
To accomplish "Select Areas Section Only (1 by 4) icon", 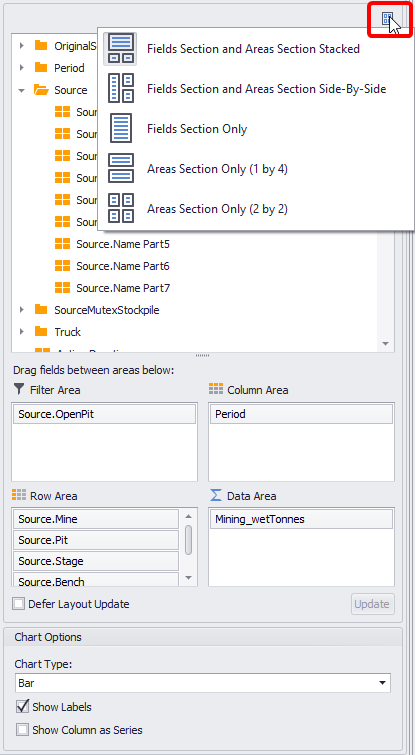I will pyautogui.click(x=120, y=168).
